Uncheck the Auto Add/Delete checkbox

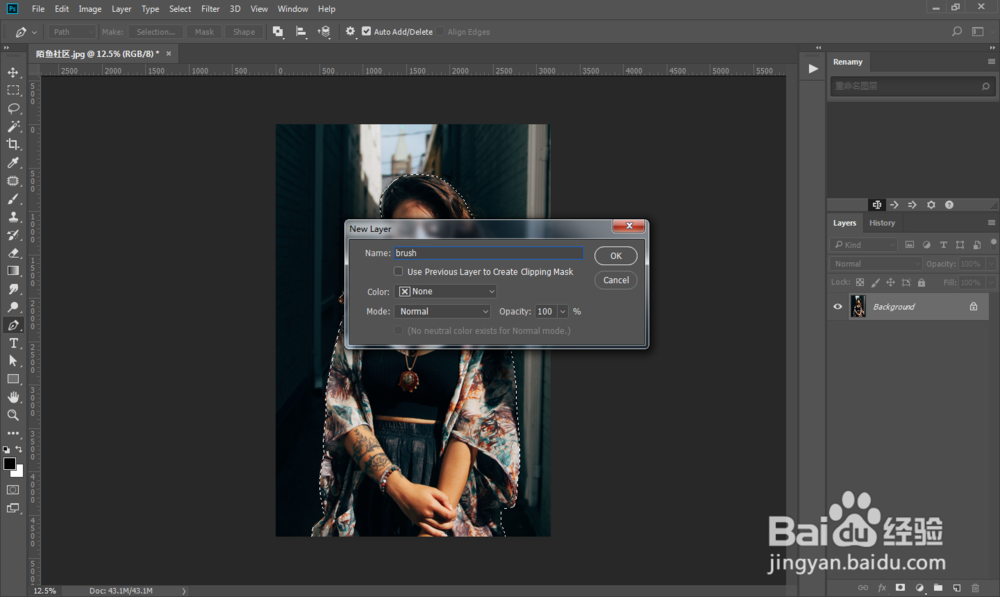(x=366, y=31)
